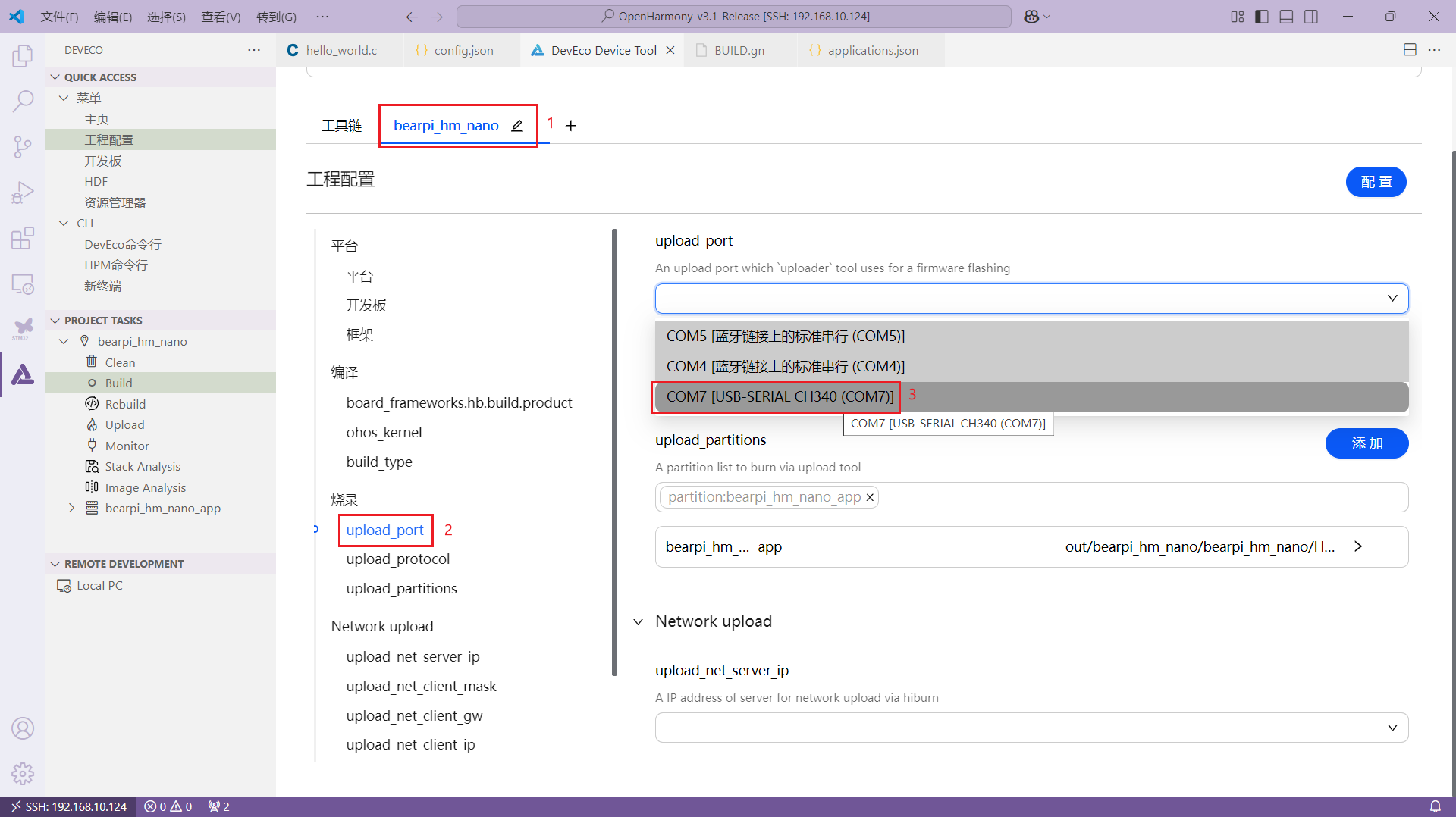1456x817 pixels.
Task: Click the 配置 button
Action: tap(1376, 182)
